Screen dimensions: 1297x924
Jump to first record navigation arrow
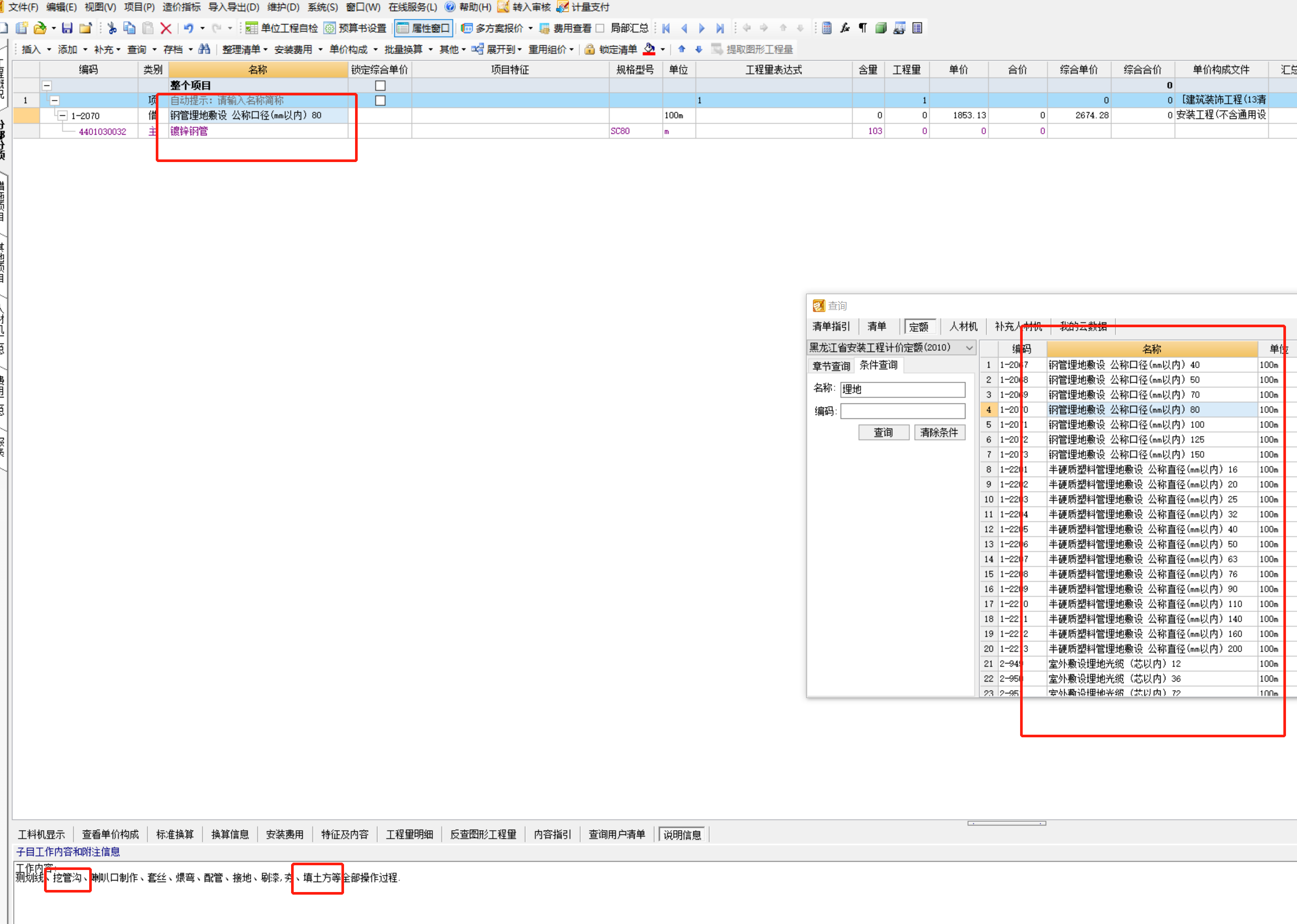[x=666, y=28]
